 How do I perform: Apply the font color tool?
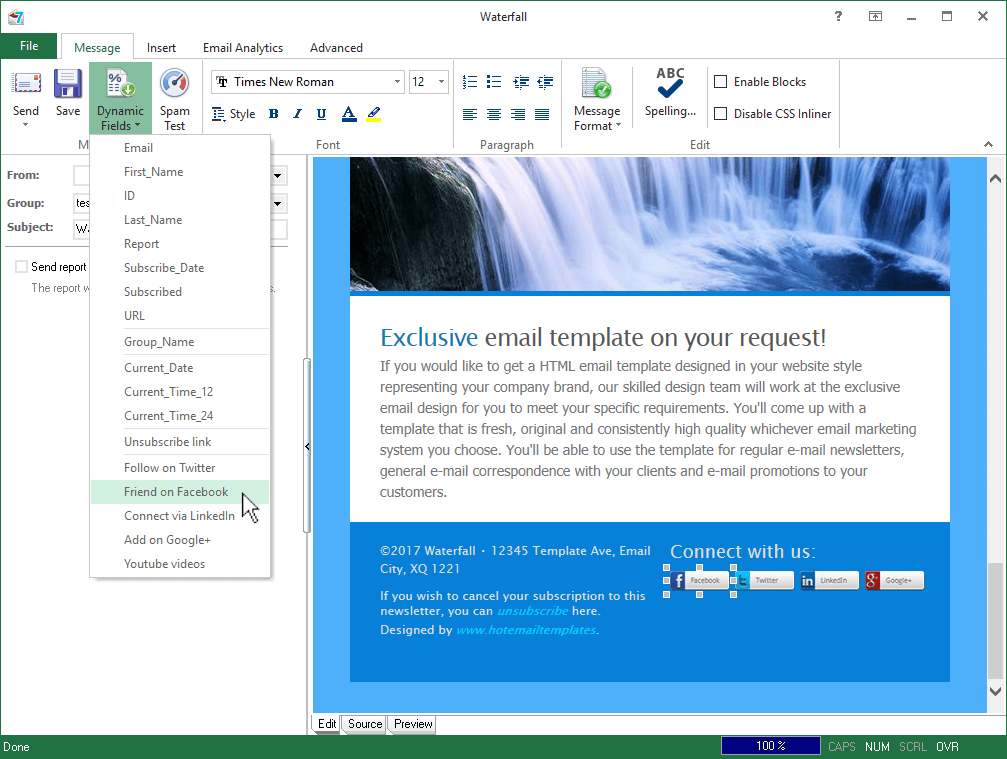[x=349, y=114]
